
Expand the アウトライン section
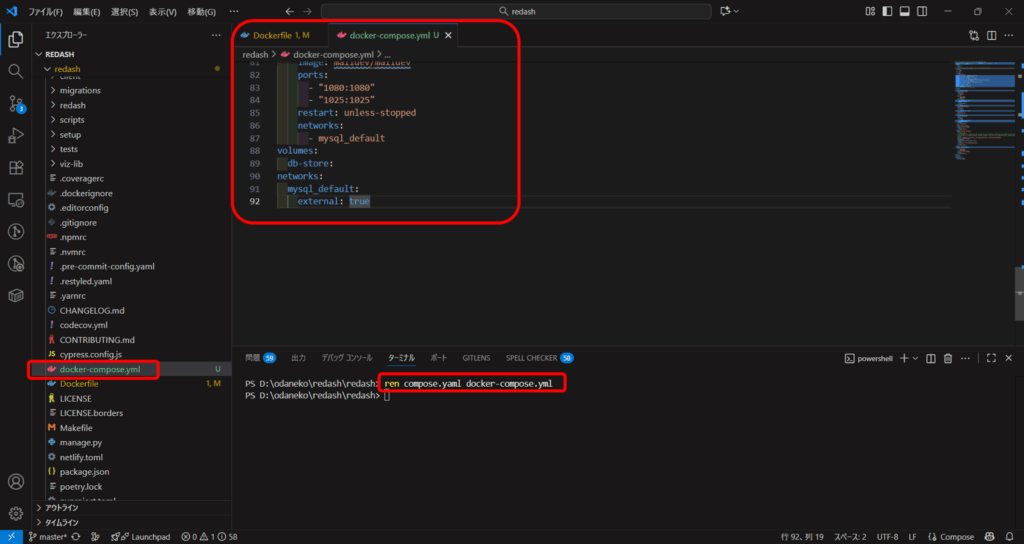tap(62, 508)
